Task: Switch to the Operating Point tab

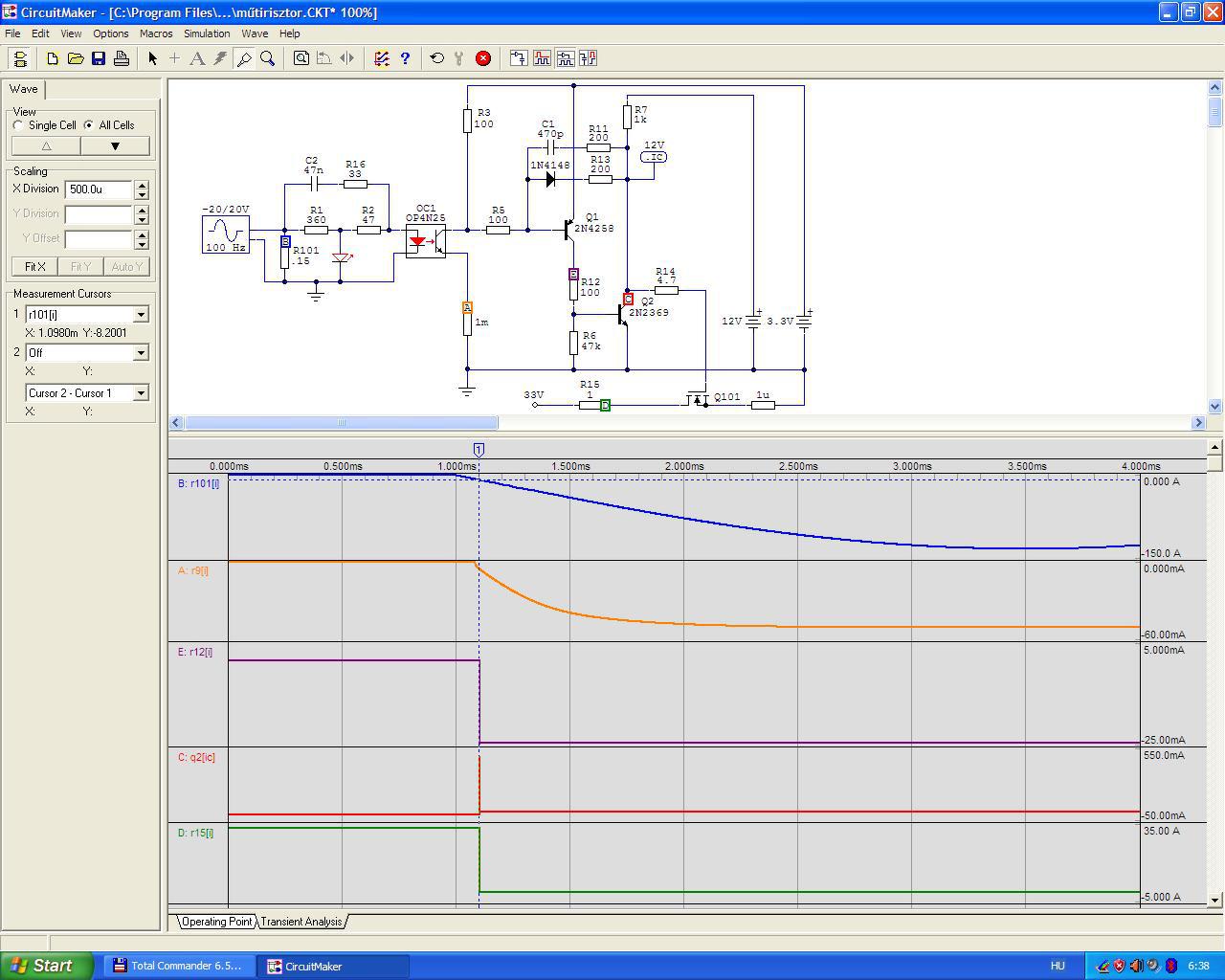Action: 217,922
